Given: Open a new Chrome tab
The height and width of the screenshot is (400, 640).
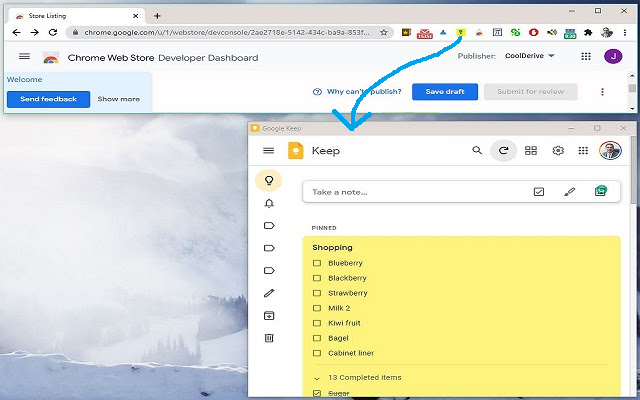Looking at the screenshot, I should (x=157, y=16).
